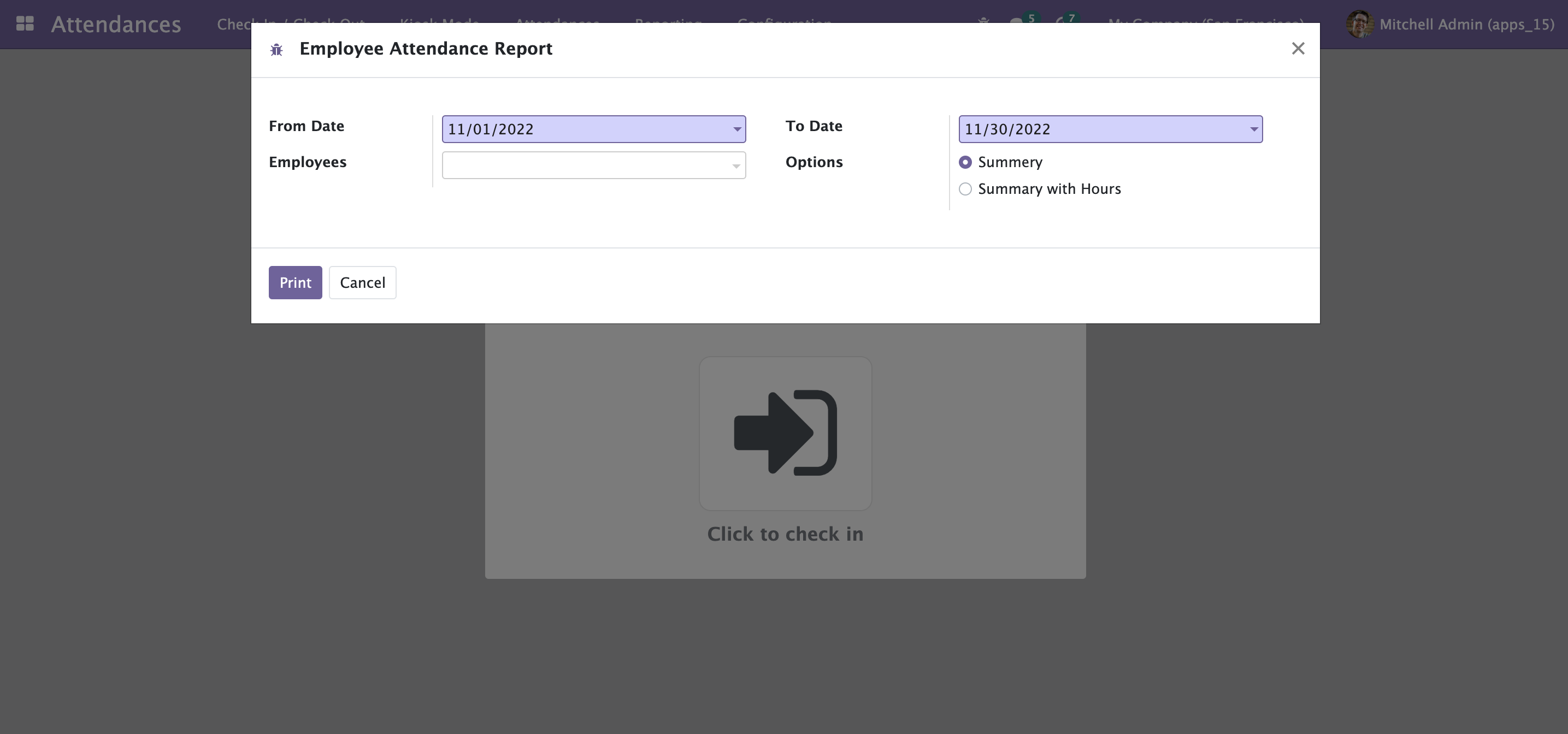Viewport: 1568px width, 734px height.
Task: Click the check-in arrow icon
Action: pyautogui.click(x=785, y=433)
